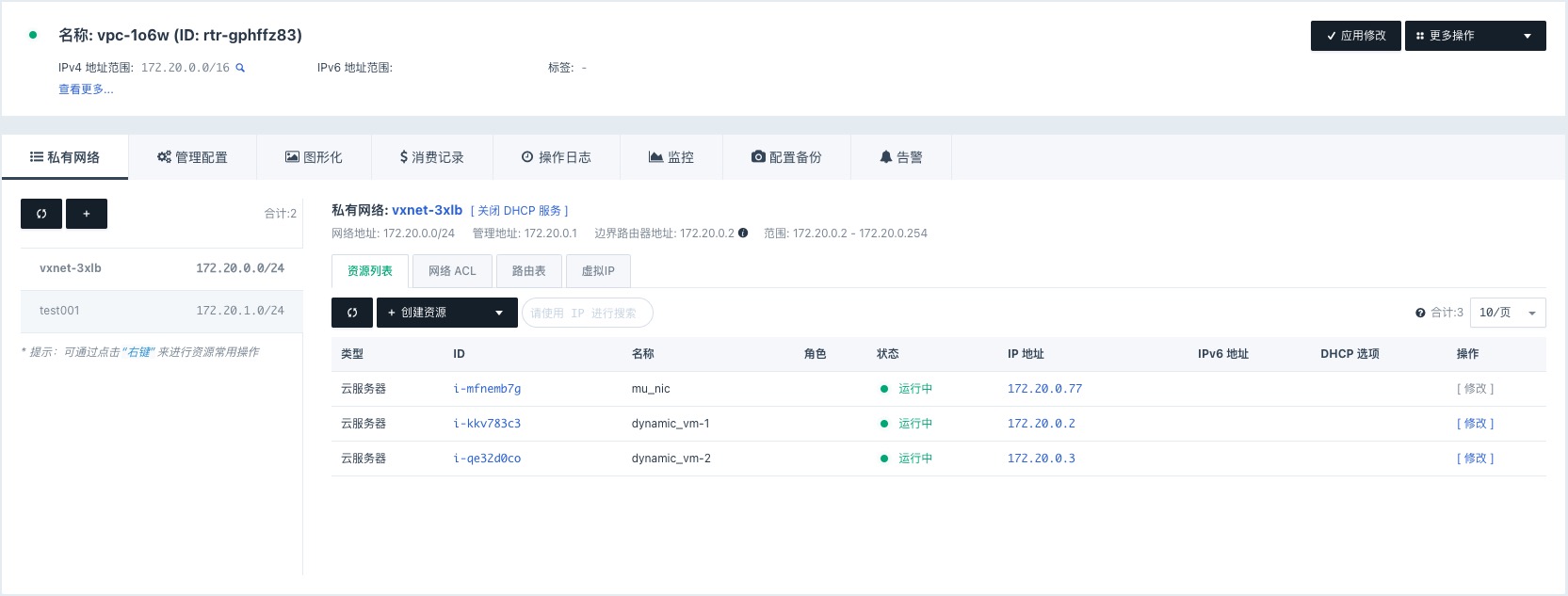Toggle the 关闭 DHCP 服务 link

(519, 211)
